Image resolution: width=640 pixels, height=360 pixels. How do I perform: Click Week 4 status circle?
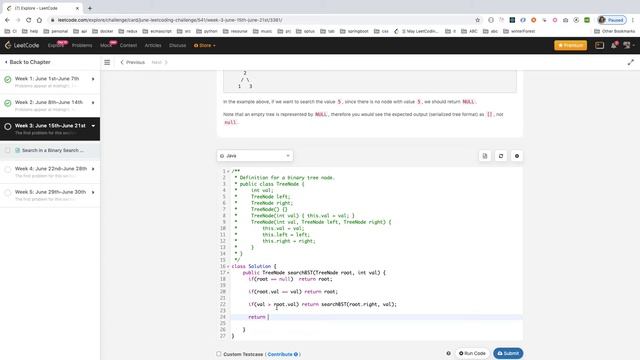click(8, 169)
